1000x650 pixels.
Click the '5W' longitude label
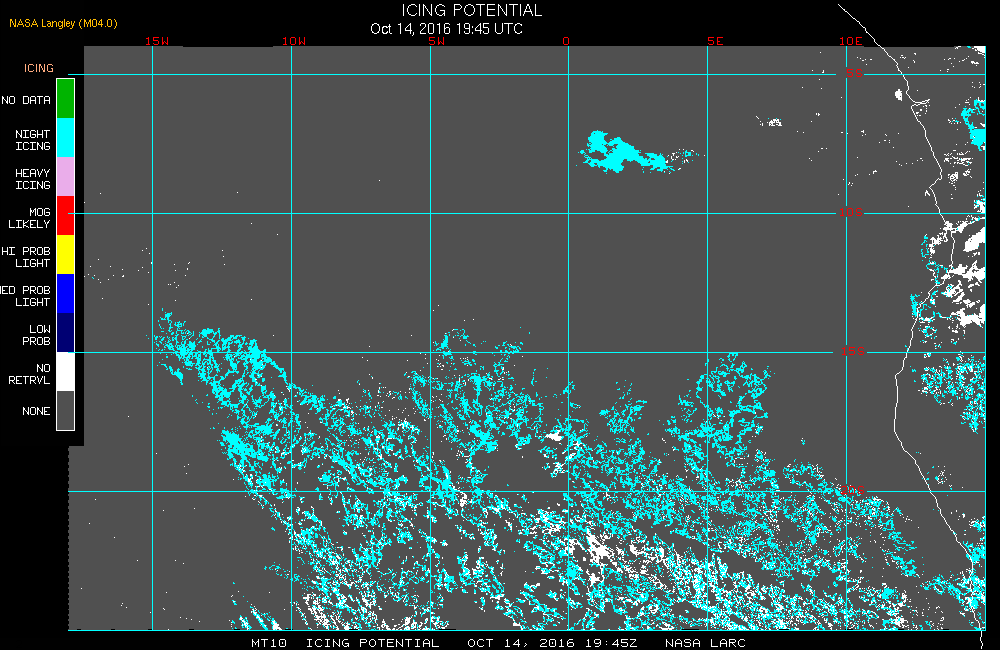[437, 41]
